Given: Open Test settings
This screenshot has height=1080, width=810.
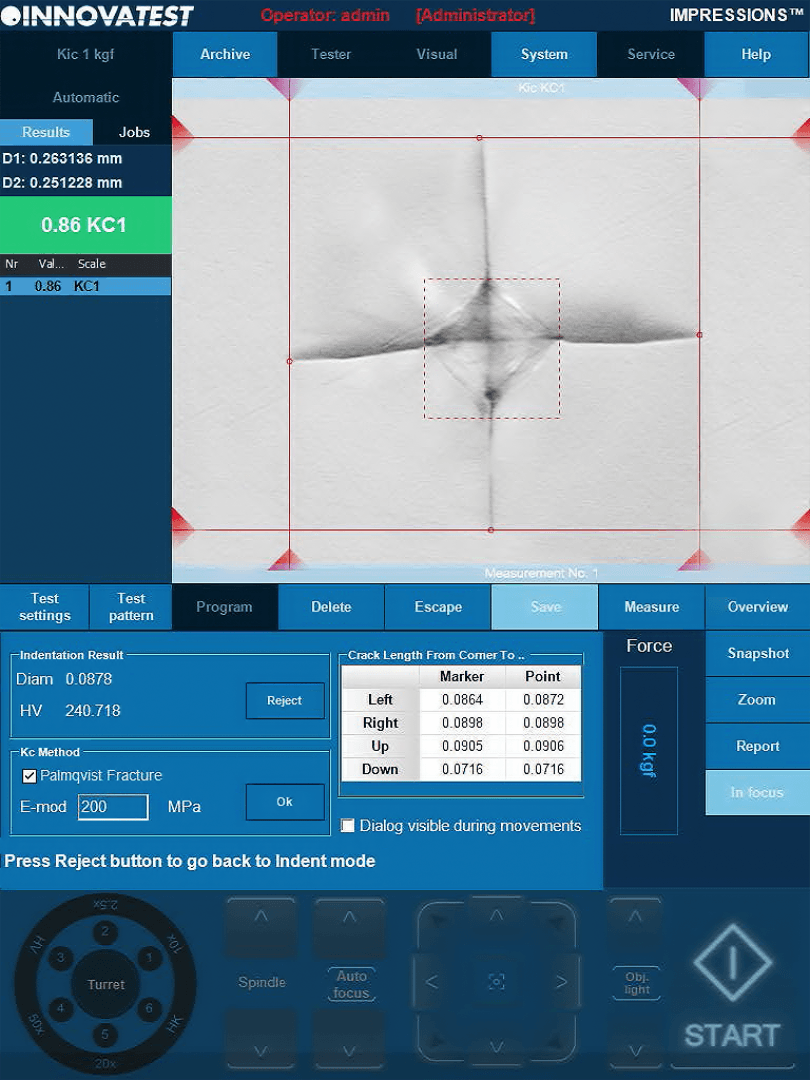Looking at the screenshot, I should [x=44, y=607].
